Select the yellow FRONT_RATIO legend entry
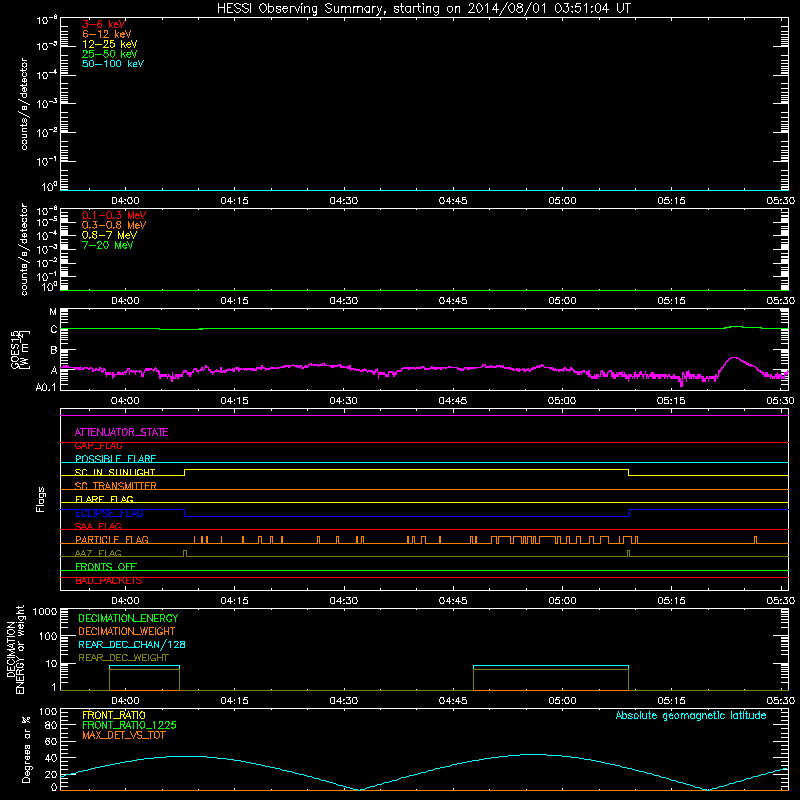This screenshot has width=800, height=800. tap(114, 715)
